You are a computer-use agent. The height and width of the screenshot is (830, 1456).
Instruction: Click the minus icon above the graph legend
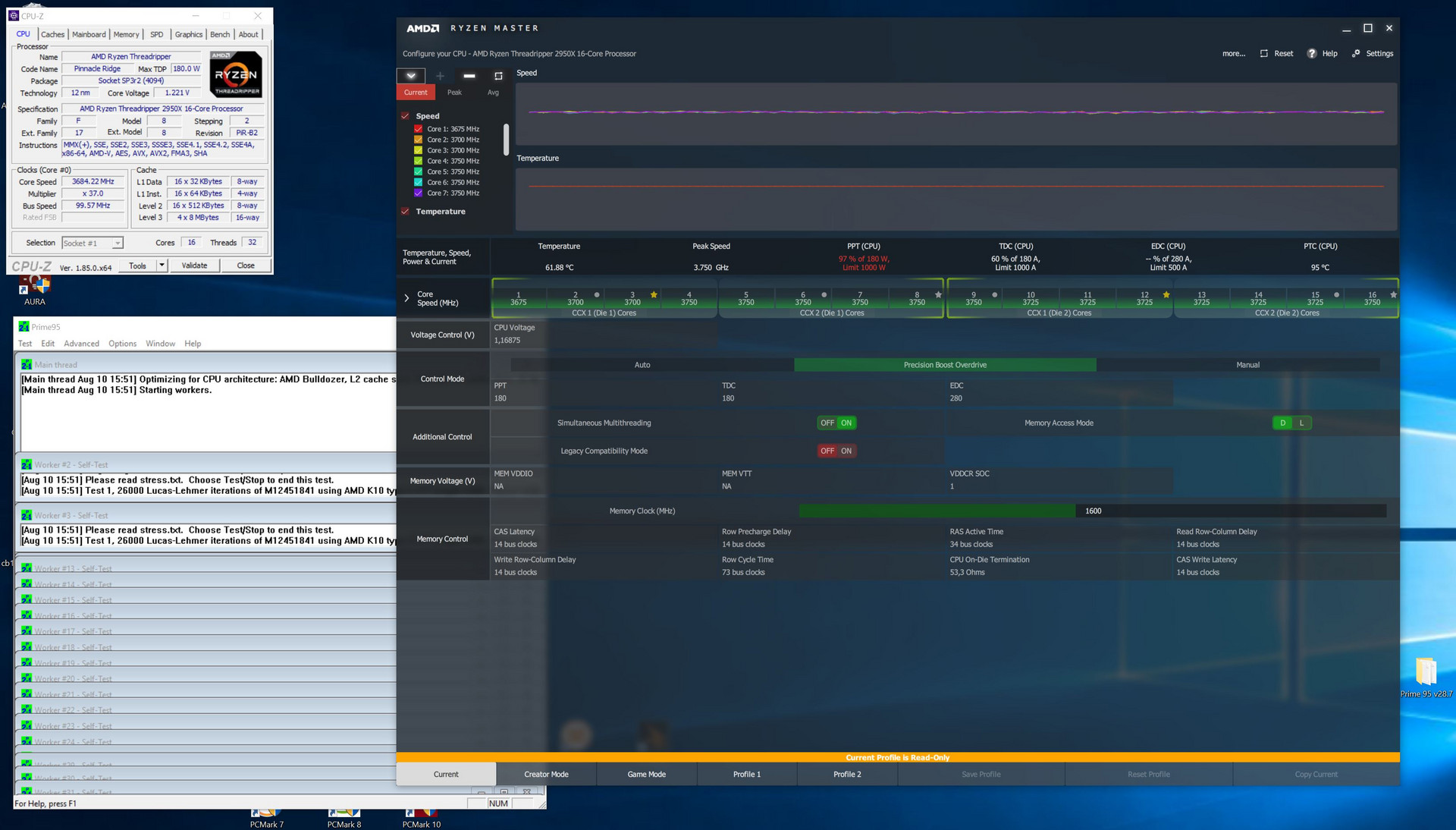pos(469,76)
